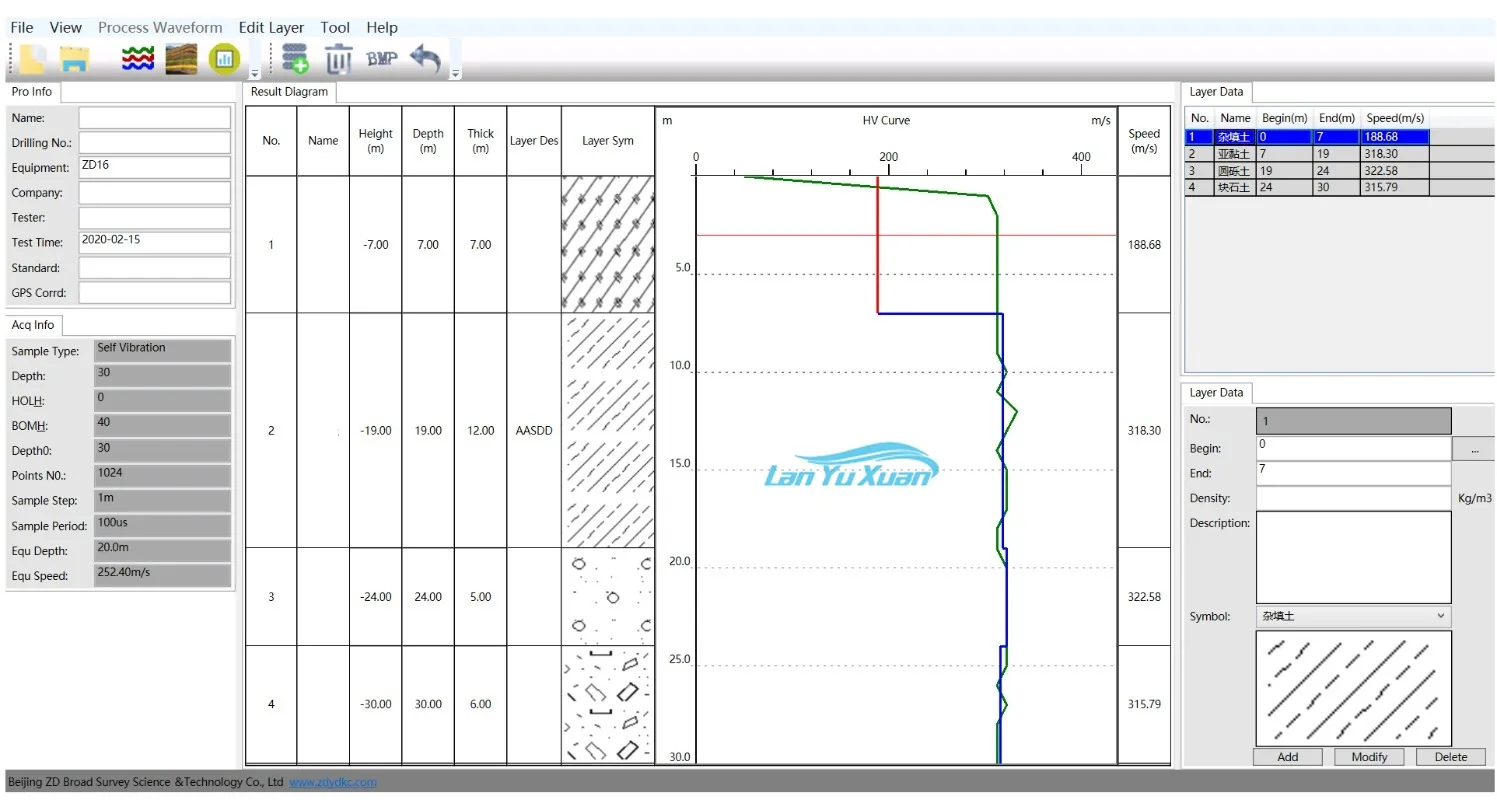Click the Description text area
The height and width of the screenshot is (800, 1497).
tap(1353, 557)
